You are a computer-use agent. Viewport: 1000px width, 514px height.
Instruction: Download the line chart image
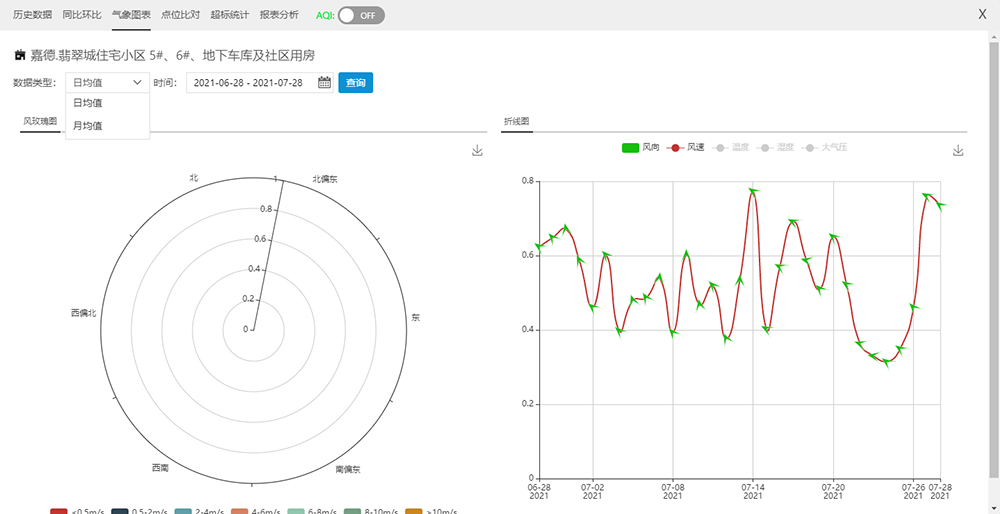coord(958,151)
